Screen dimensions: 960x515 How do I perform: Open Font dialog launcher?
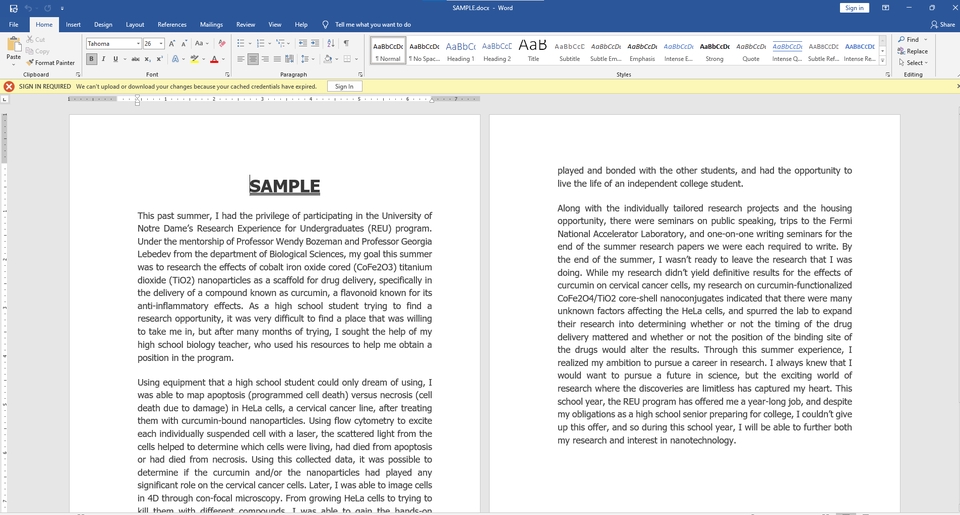[227, 75]
